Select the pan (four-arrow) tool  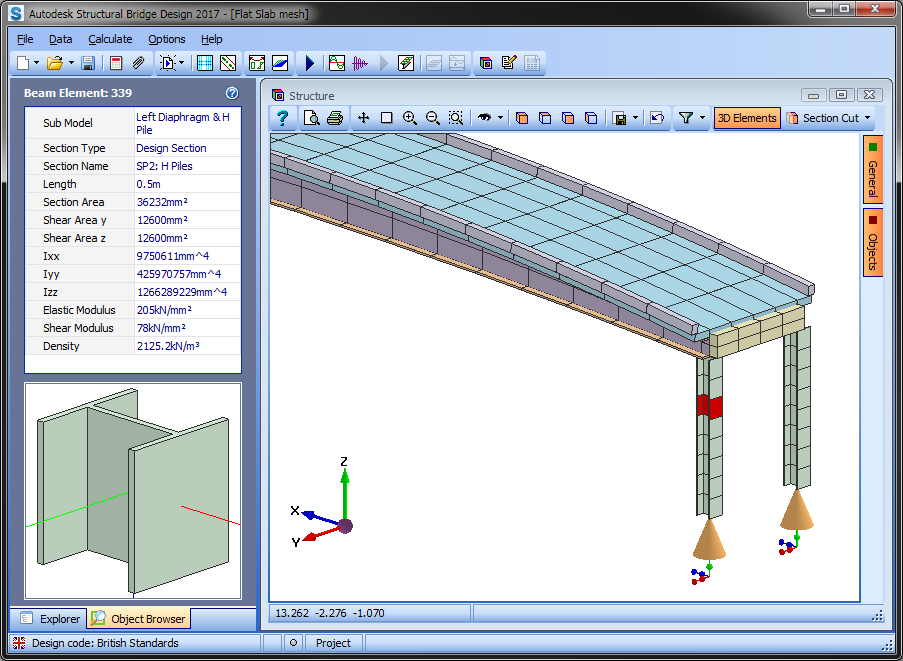pos(363,118)
